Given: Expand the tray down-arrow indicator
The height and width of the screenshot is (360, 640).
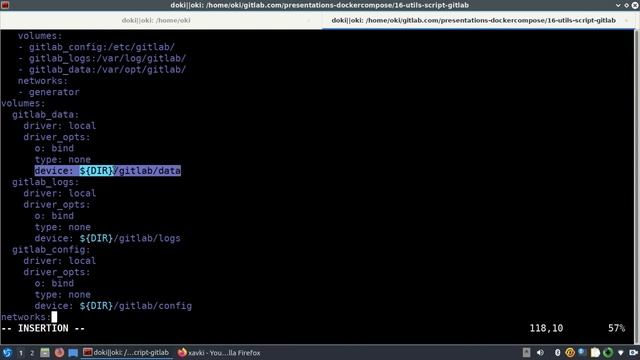Looking at the screenshot, I should point(621,353).
